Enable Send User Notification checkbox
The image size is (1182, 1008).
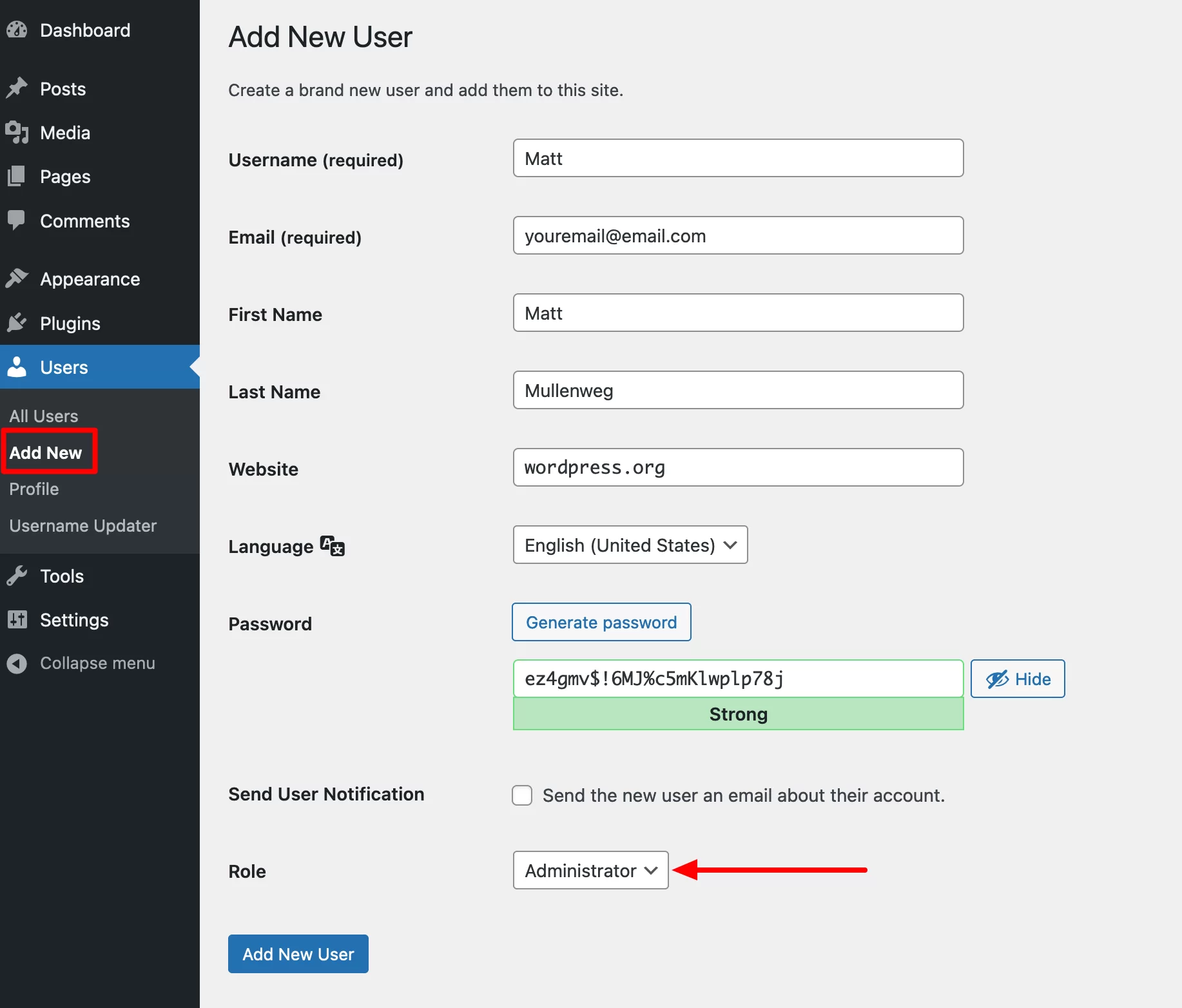[522, 795]
